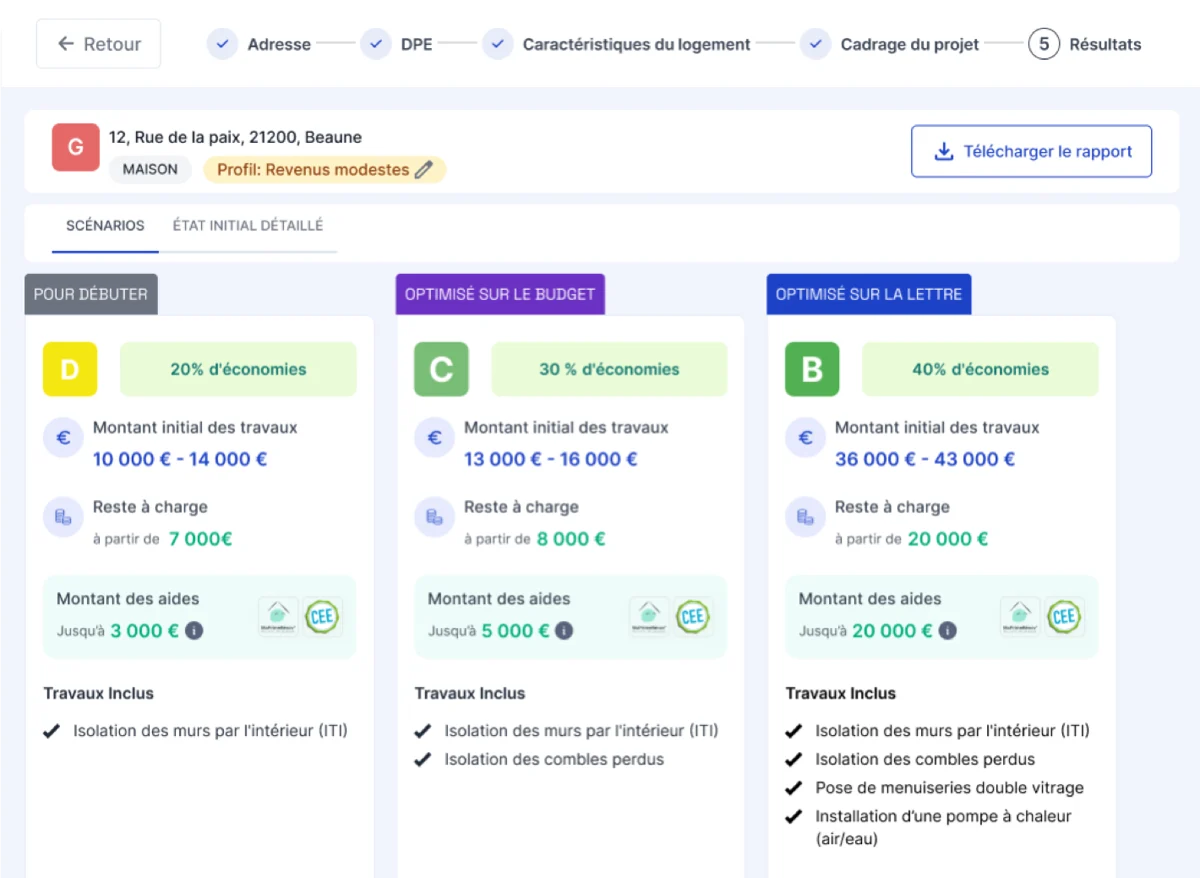Viewport: 1200px width, 878px height.
Task: Click the 8 000 € reste à charge value
Action: click(x=571, y=539)
